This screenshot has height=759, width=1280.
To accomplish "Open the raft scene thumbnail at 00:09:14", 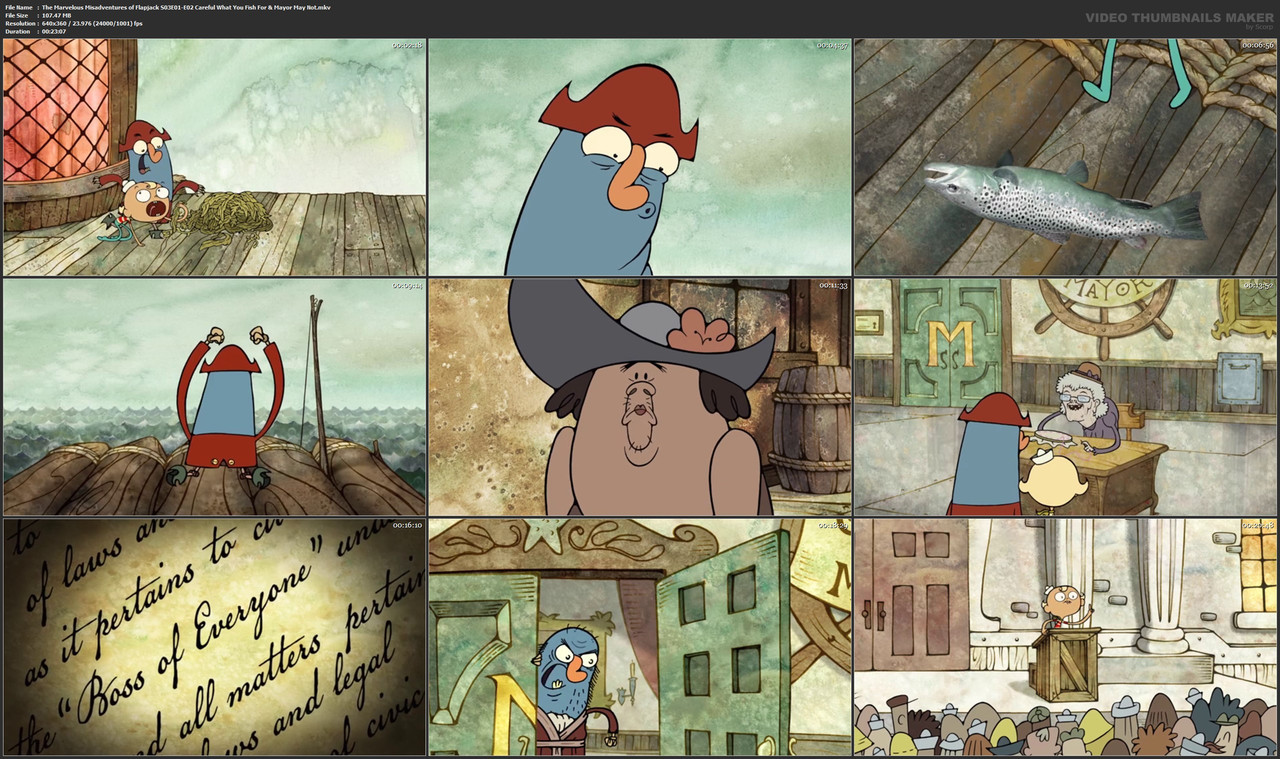I will coord(213,395).
